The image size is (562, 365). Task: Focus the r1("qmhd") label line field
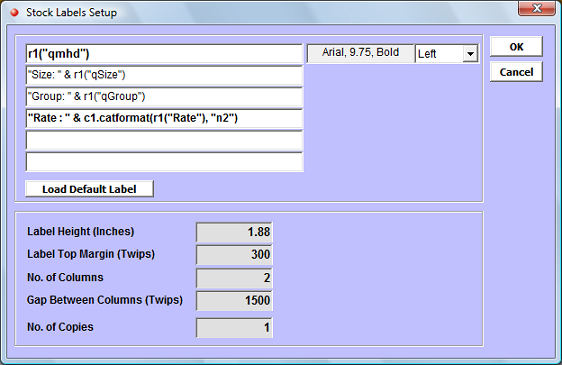[x=165, y=54]
